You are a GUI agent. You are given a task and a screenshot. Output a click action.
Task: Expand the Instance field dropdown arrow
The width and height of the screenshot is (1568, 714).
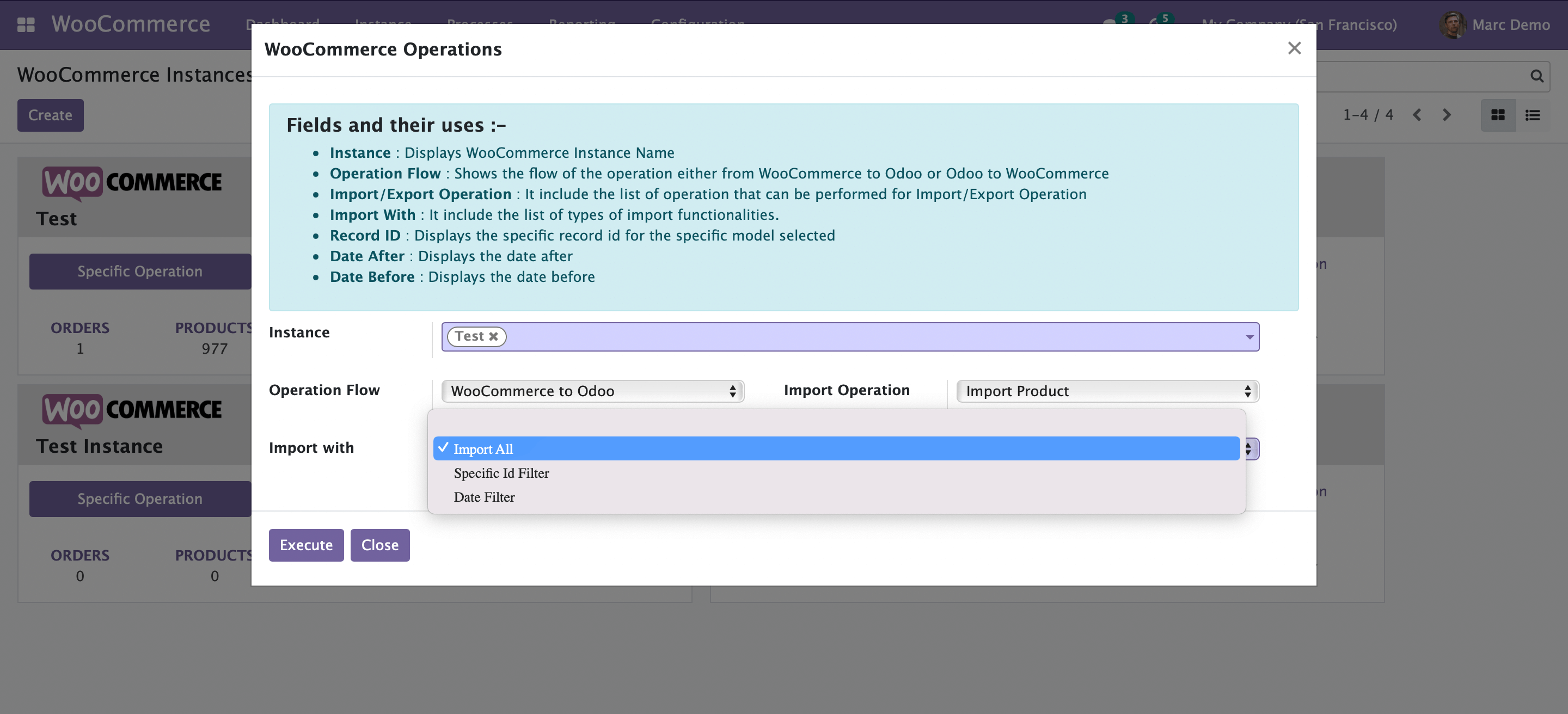[x=1249, y=337]
